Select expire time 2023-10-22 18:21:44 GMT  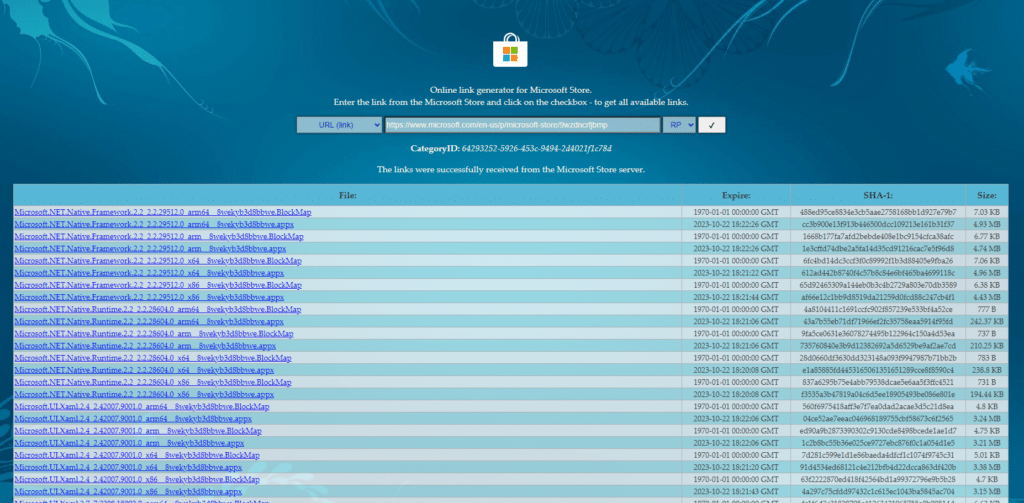pyautogui.click(x=736, y=297)
